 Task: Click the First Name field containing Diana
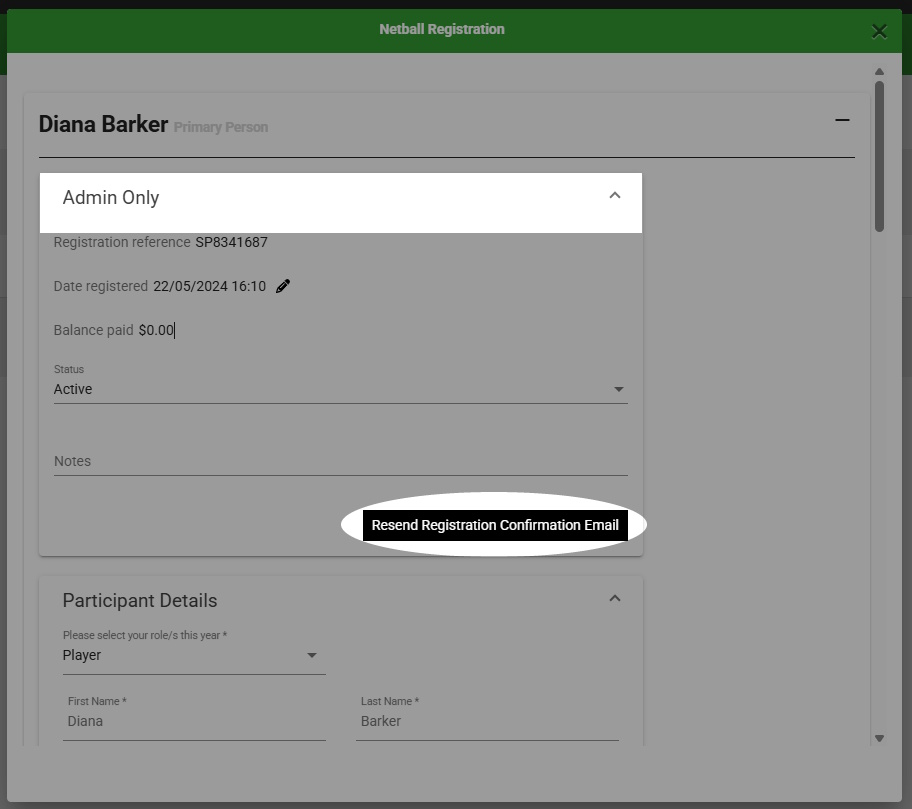click(x=194, y=721)
